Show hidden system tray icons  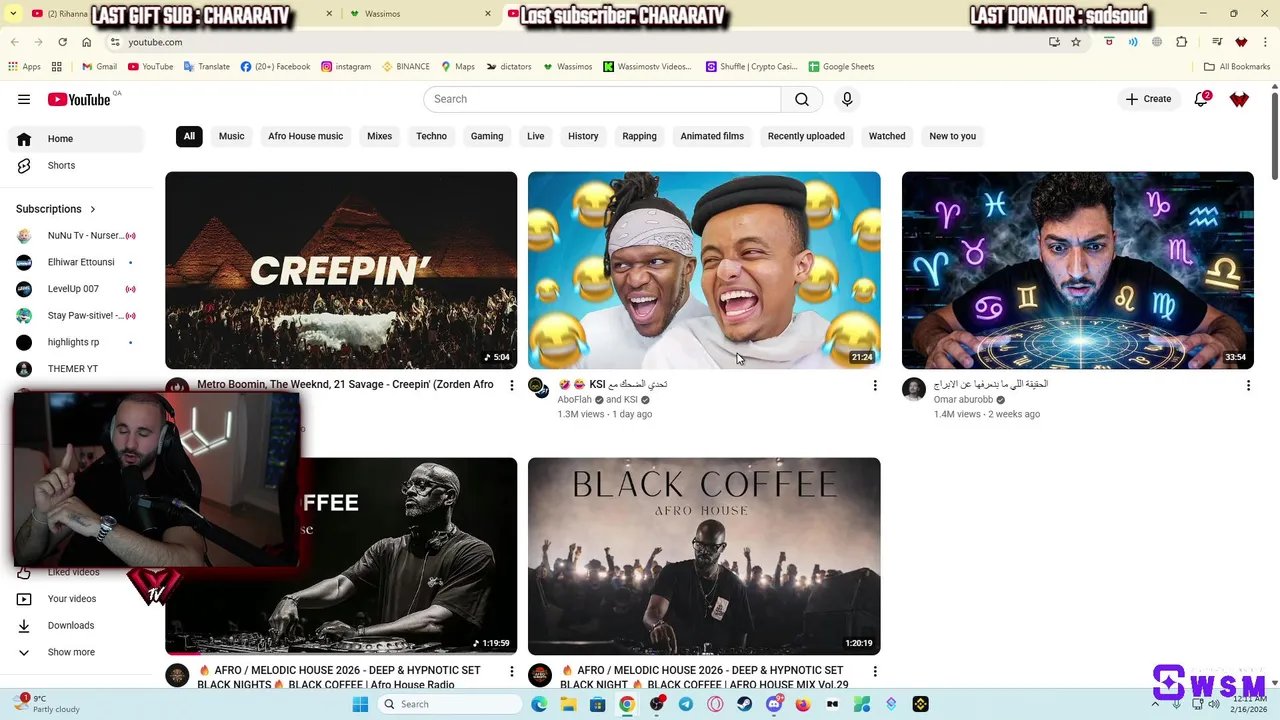(x=1155, y=704)
